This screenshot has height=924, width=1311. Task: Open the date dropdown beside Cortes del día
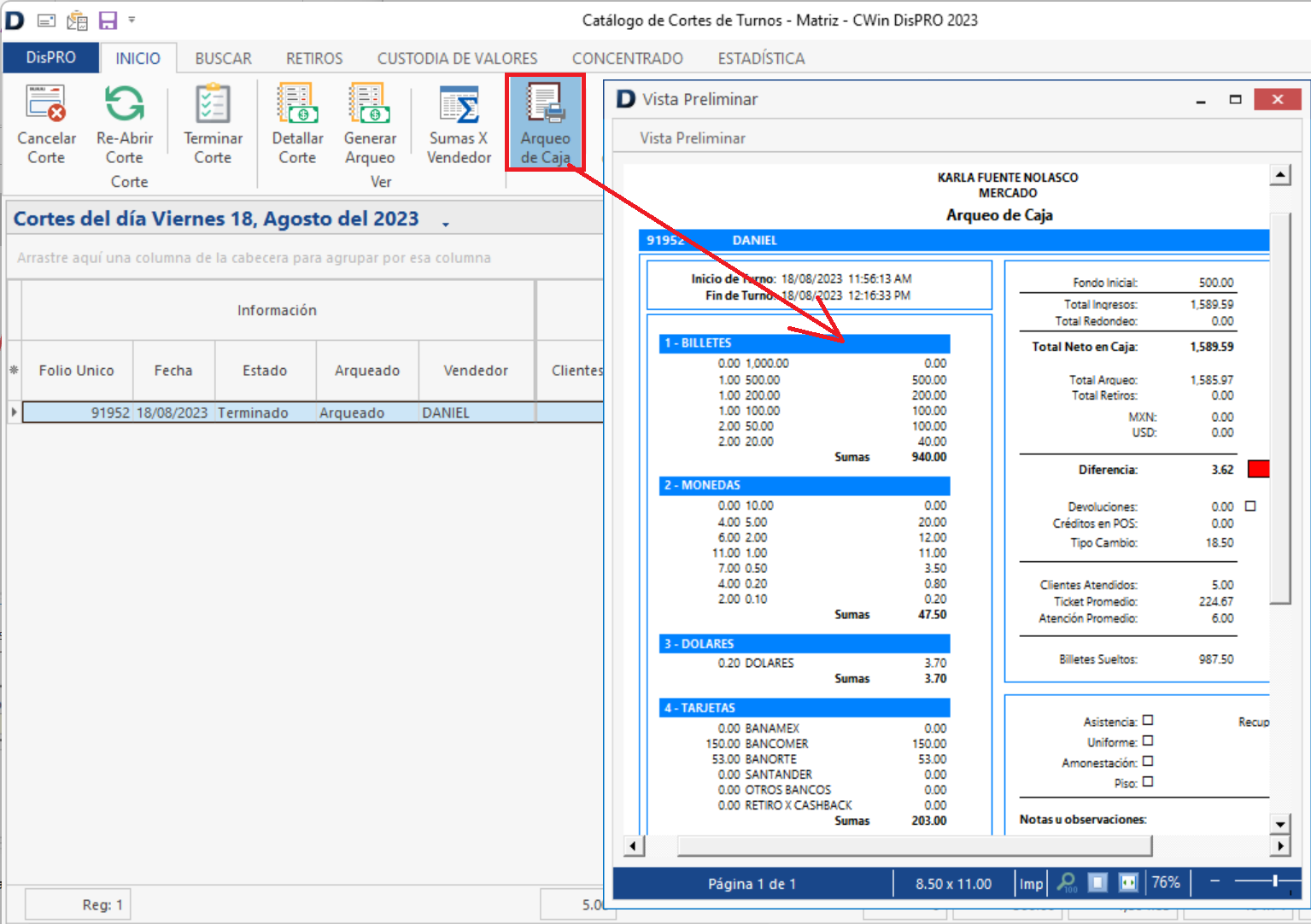pyautogui.click(x=446, y=224)
